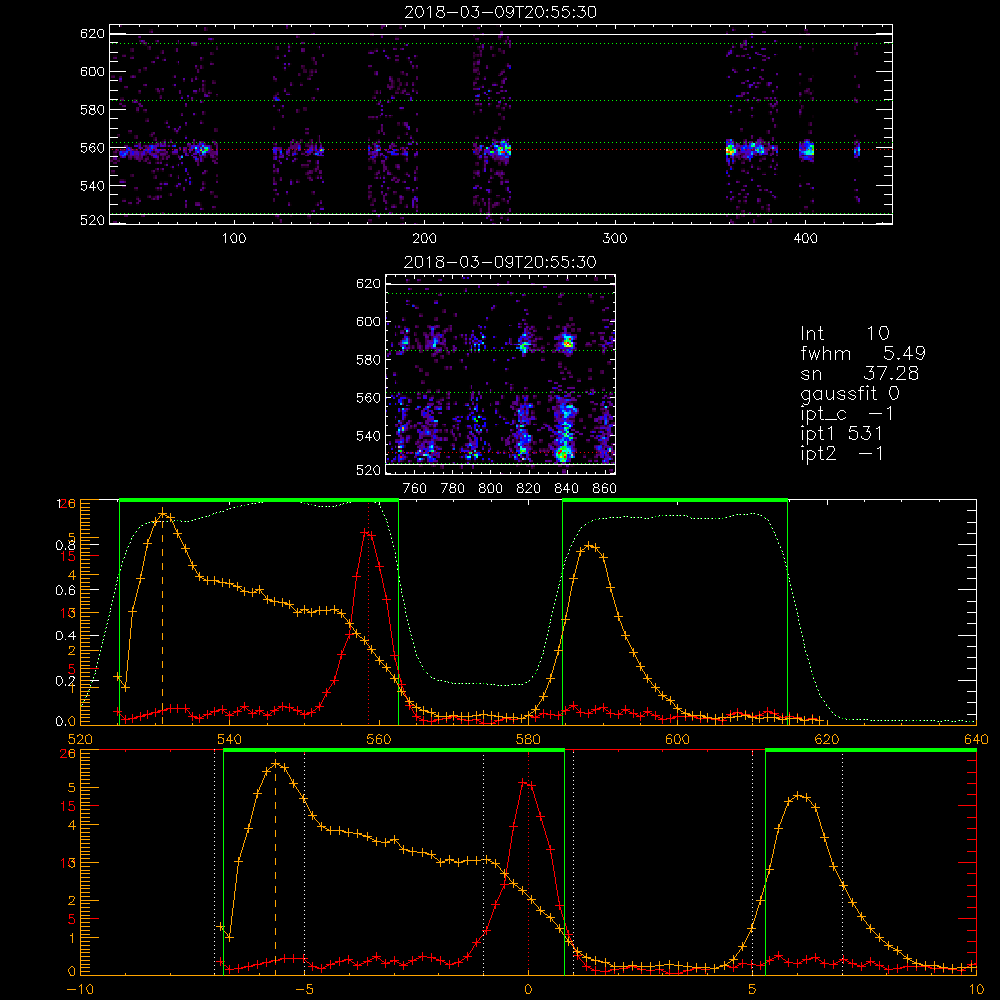
Task: Select the 'sn 37.28' readout
Action: point(860,373)
